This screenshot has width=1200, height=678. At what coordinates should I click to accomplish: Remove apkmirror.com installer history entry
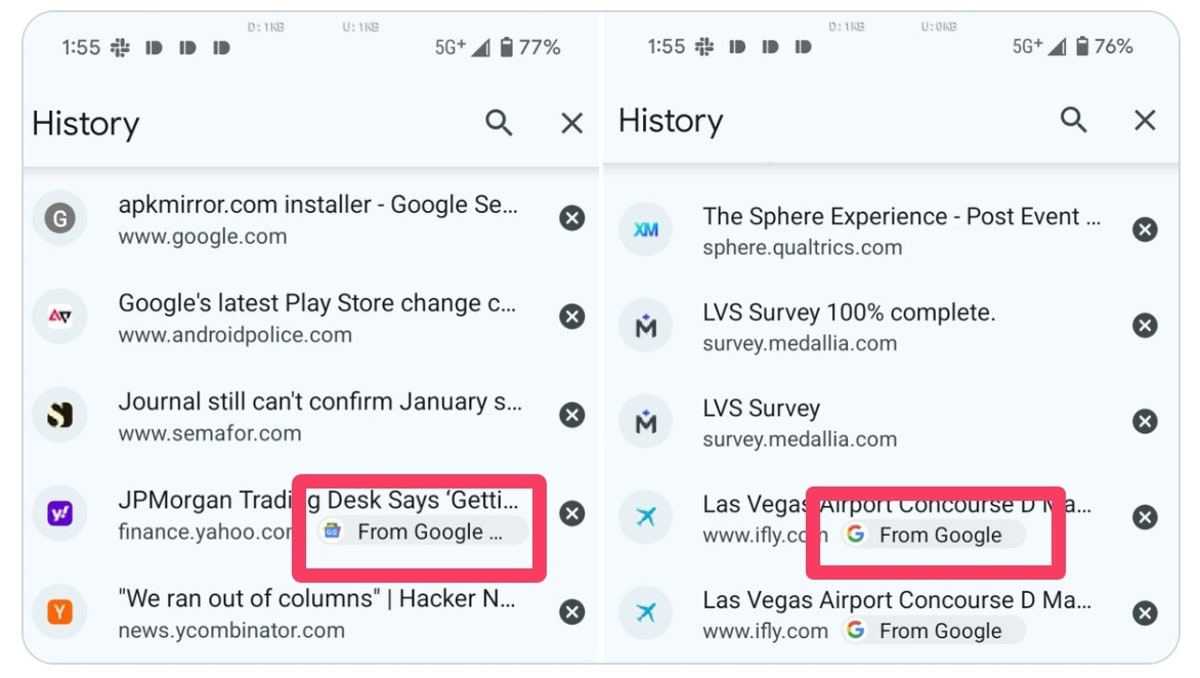(x=572, y=218)
